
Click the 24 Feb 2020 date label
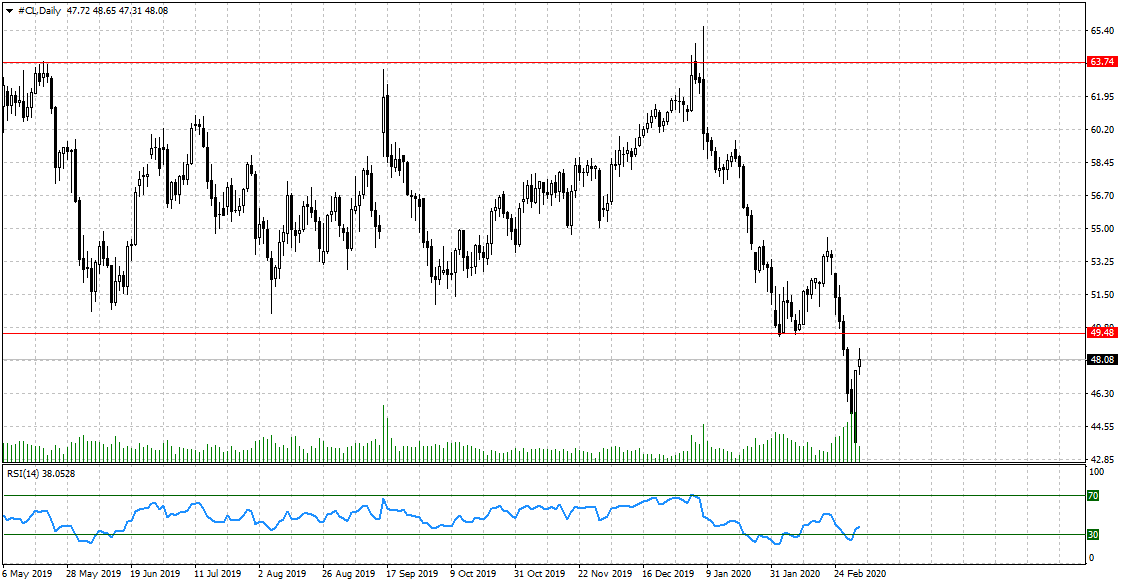pyautogui.click(x=860, y=574)
